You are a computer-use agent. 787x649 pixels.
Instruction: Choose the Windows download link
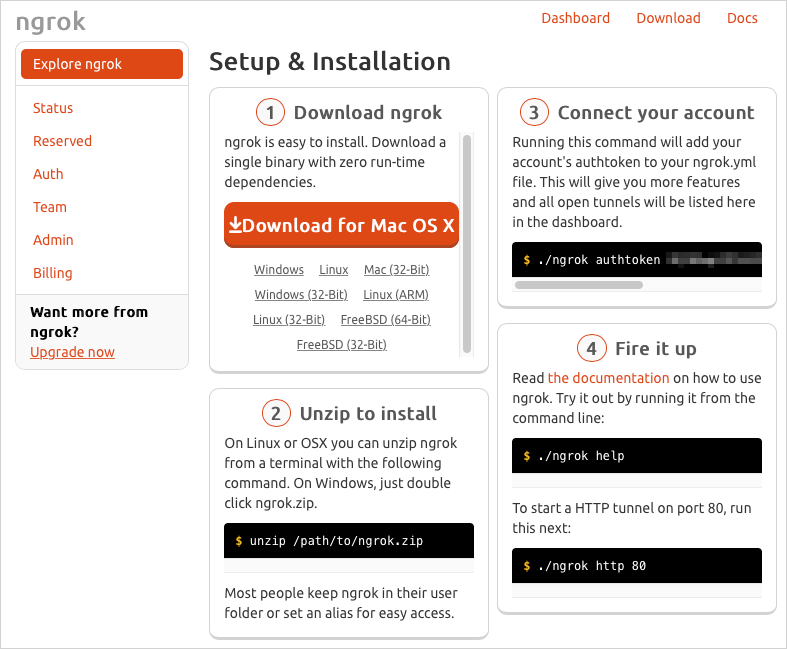pyautogui.click(x=279, y=270)
